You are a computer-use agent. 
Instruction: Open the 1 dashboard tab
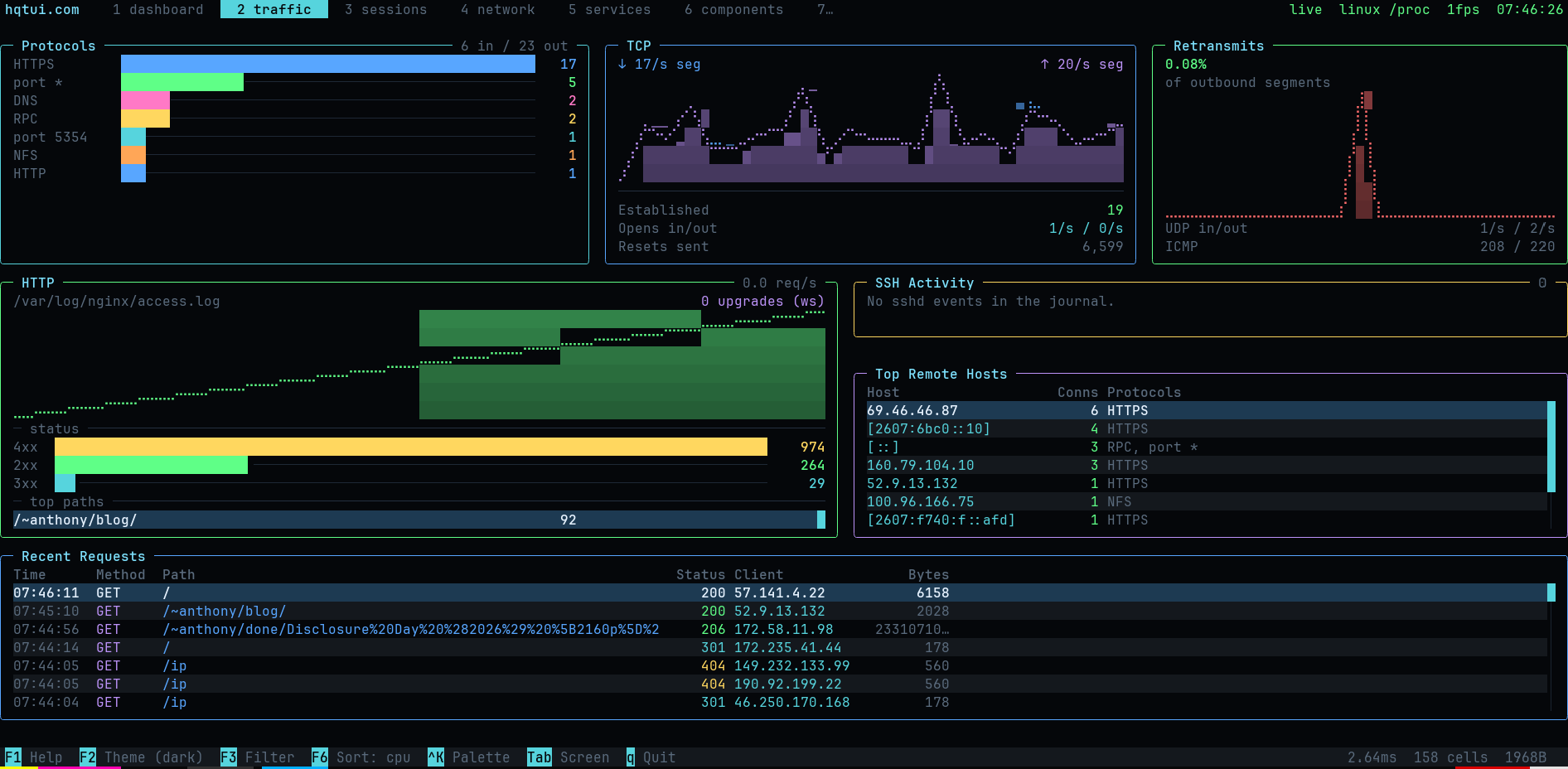point(157,9)
